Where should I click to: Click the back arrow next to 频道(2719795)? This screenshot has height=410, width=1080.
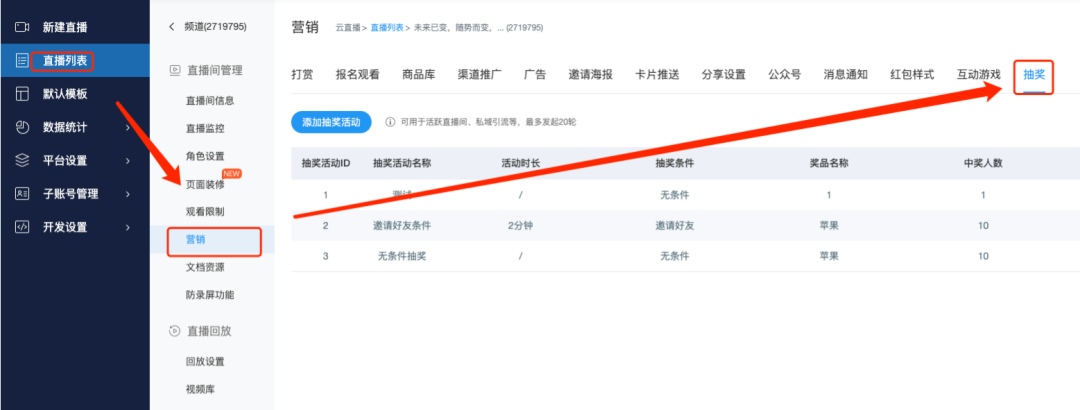(171, 26)
